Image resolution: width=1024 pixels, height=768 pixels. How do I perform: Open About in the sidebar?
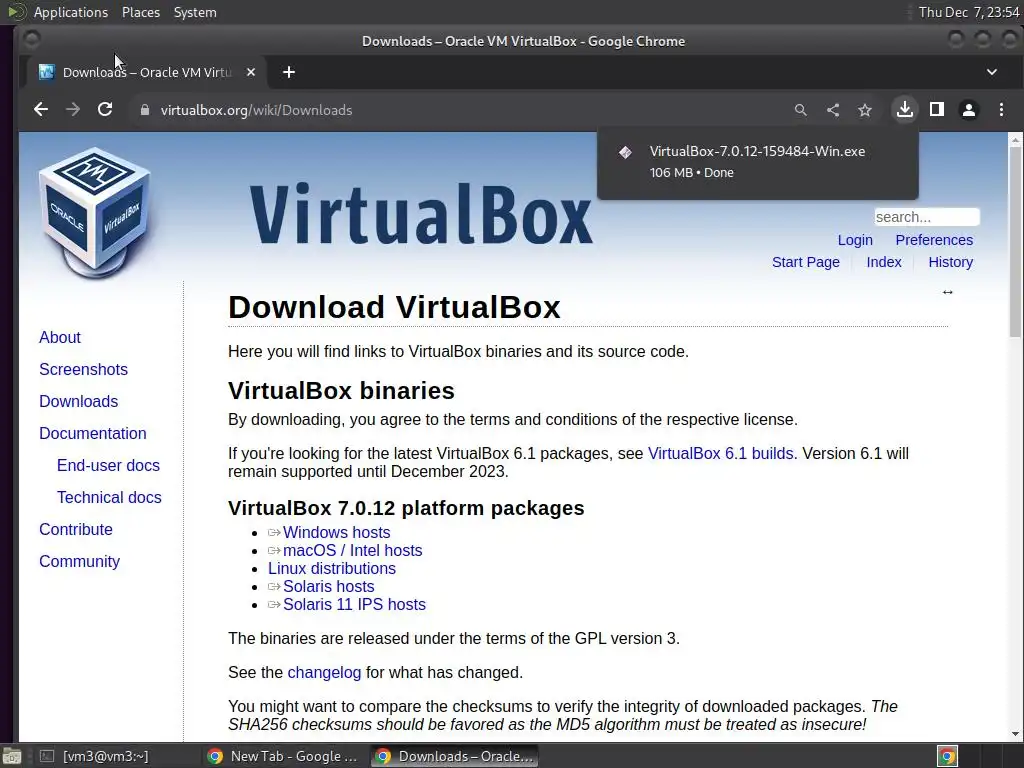[x=59, y=338]
